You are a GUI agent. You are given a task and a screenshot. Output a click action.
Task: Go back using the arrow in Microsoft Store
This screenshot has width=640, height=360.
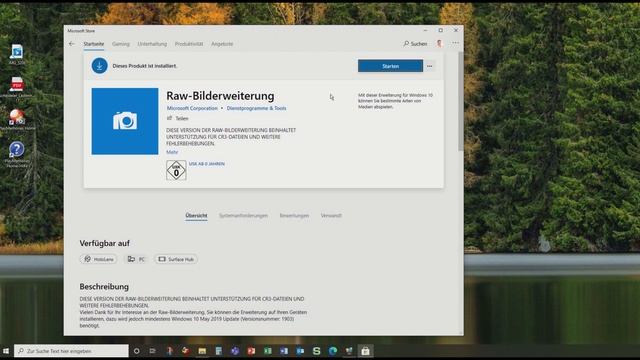coord(72,44)
